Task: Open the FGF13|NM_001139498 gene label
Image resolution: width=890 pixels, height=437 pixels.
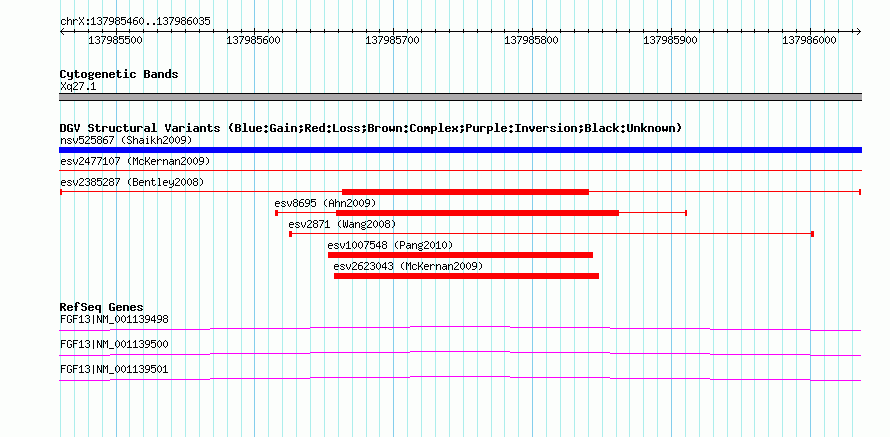Action: point(114,320)
